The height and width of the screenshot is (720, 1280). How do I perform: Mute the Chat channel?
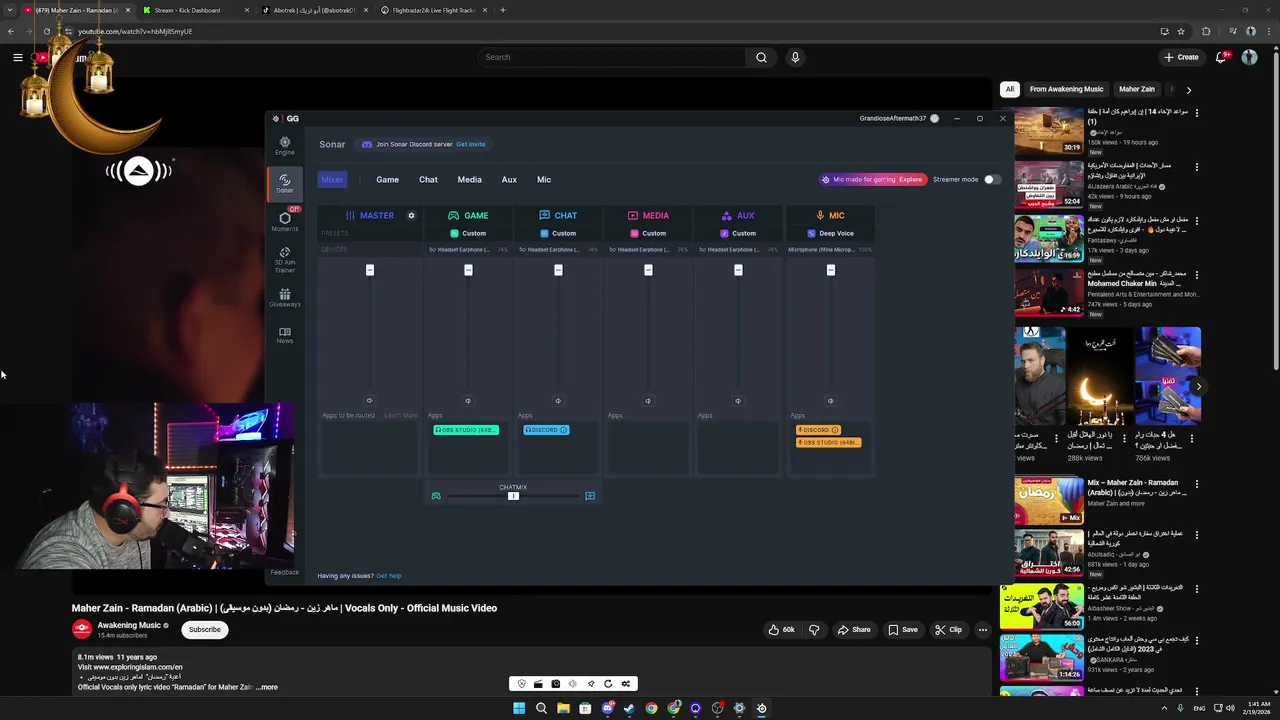click(x=558, y=401)
